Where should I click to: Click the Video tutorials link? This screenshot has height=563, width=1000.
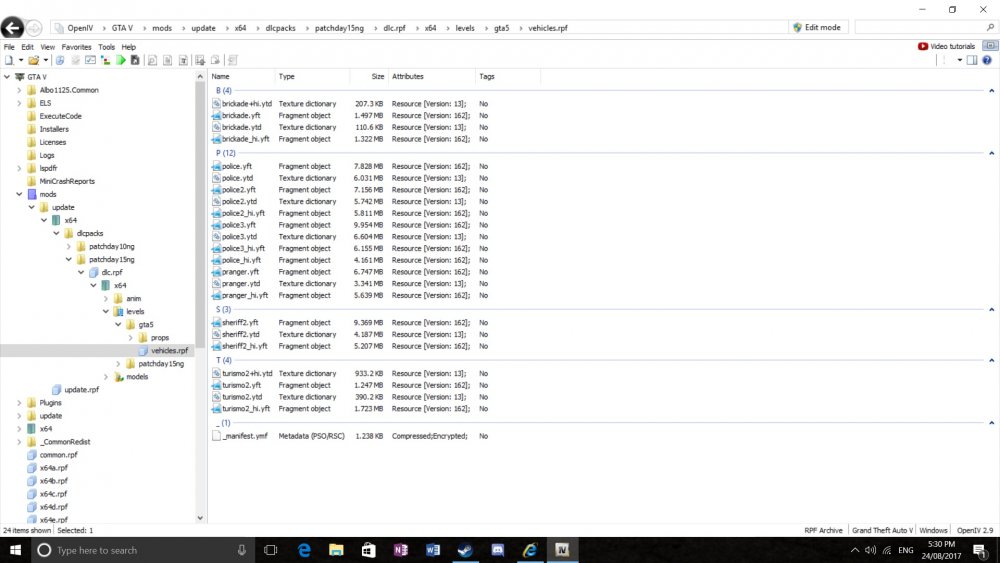(946, 46)
